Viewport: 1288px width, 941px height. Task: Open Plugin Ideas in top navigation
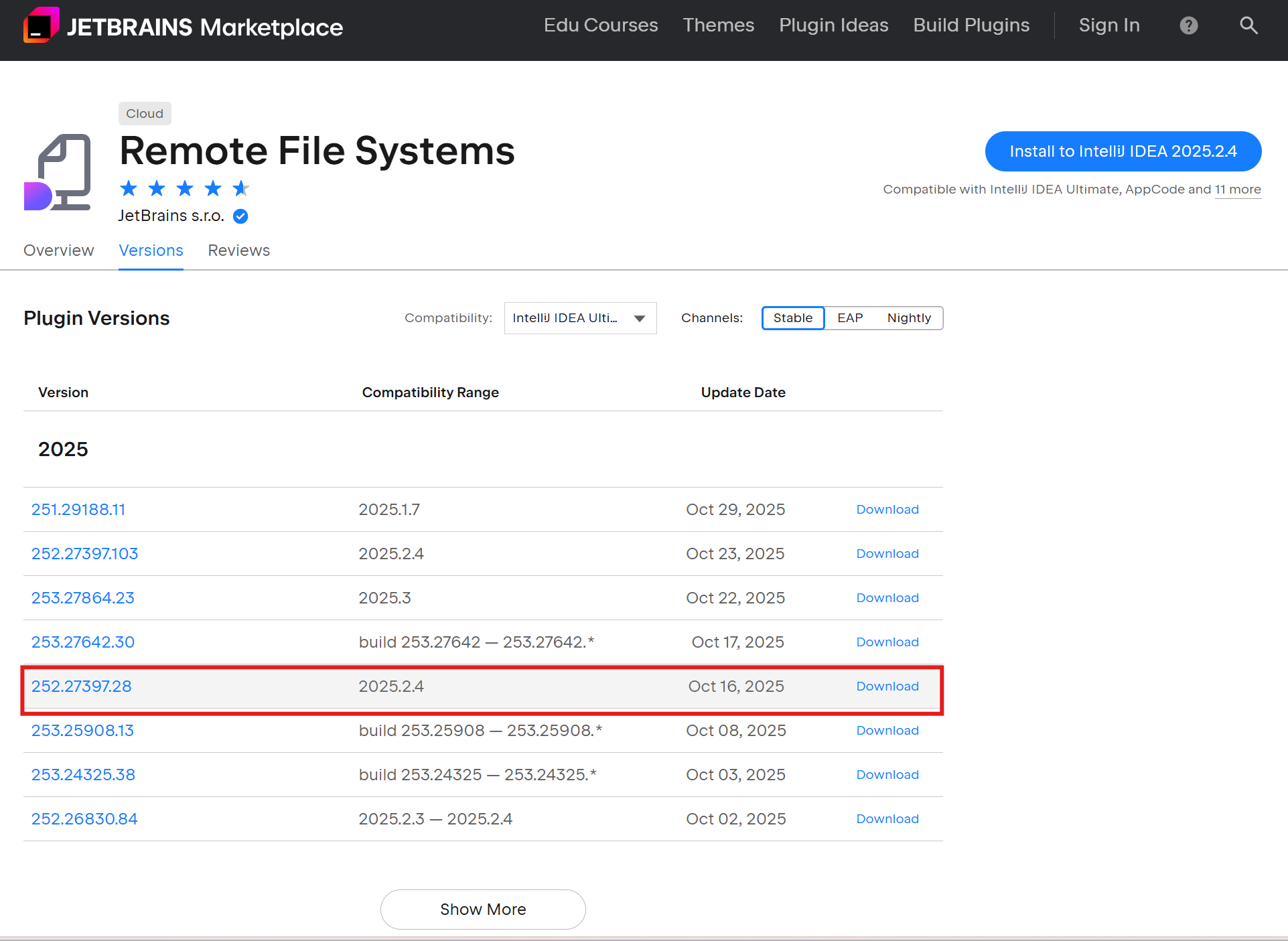[833, 25]
